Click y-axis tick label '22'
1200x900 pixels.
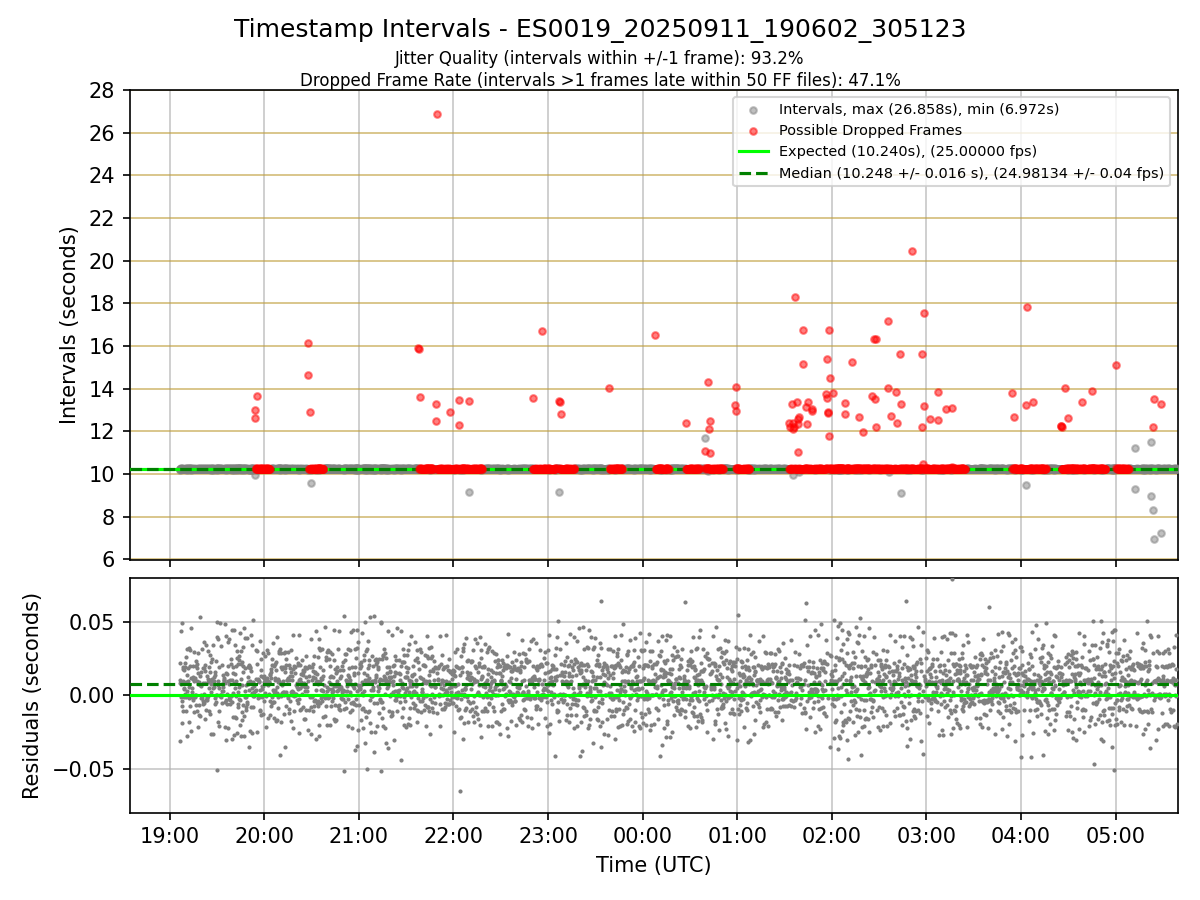tap(102, 218)
